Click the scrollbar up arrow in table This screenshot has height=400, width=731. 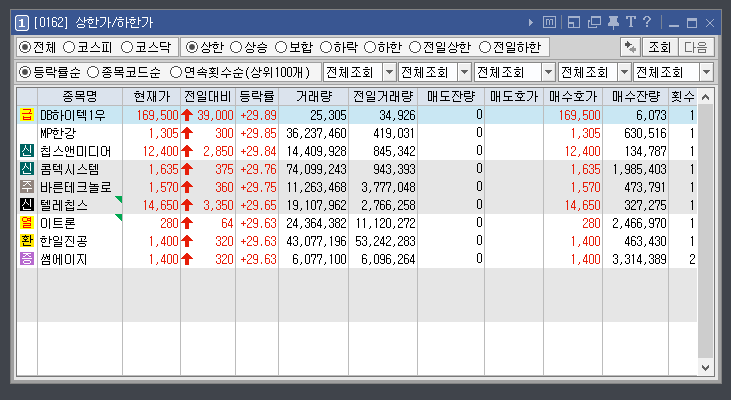pyautogui.click(x=705, y=97)
